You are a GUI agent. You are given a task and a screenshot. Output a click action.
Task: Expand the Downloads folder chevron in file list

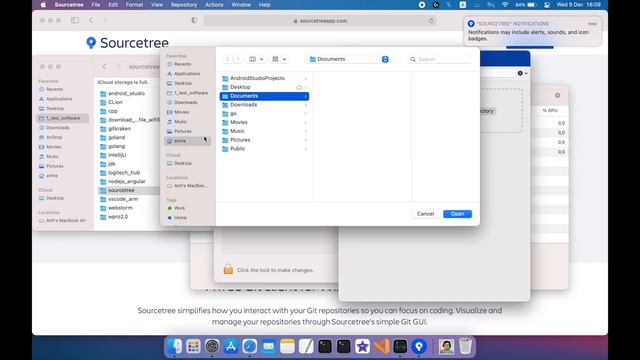[x=305, y=105]
